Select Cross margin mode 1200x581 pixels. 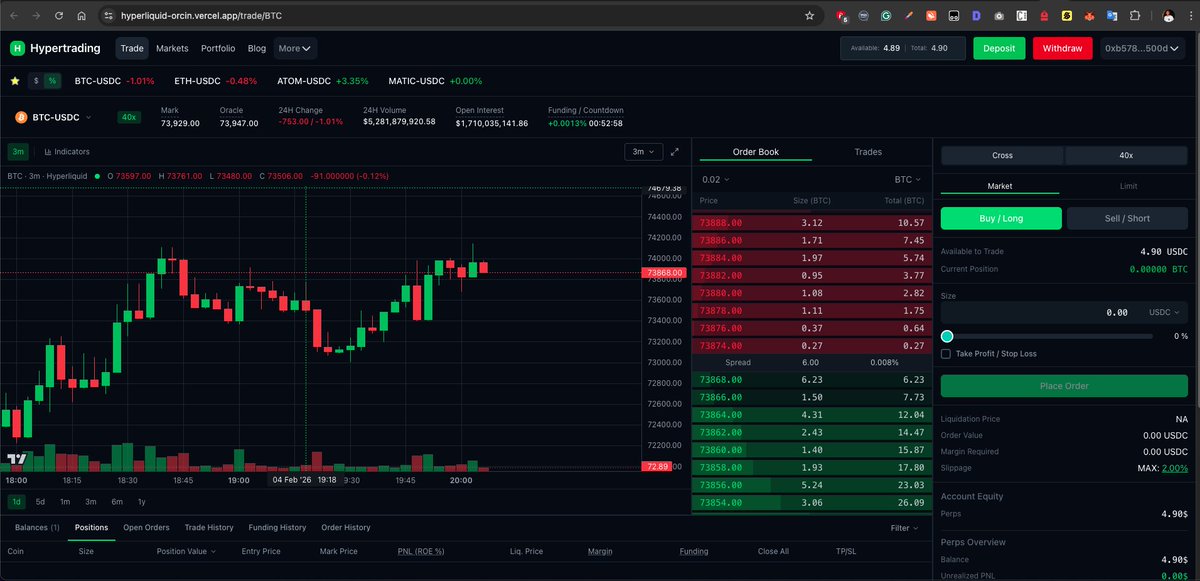1002,156
